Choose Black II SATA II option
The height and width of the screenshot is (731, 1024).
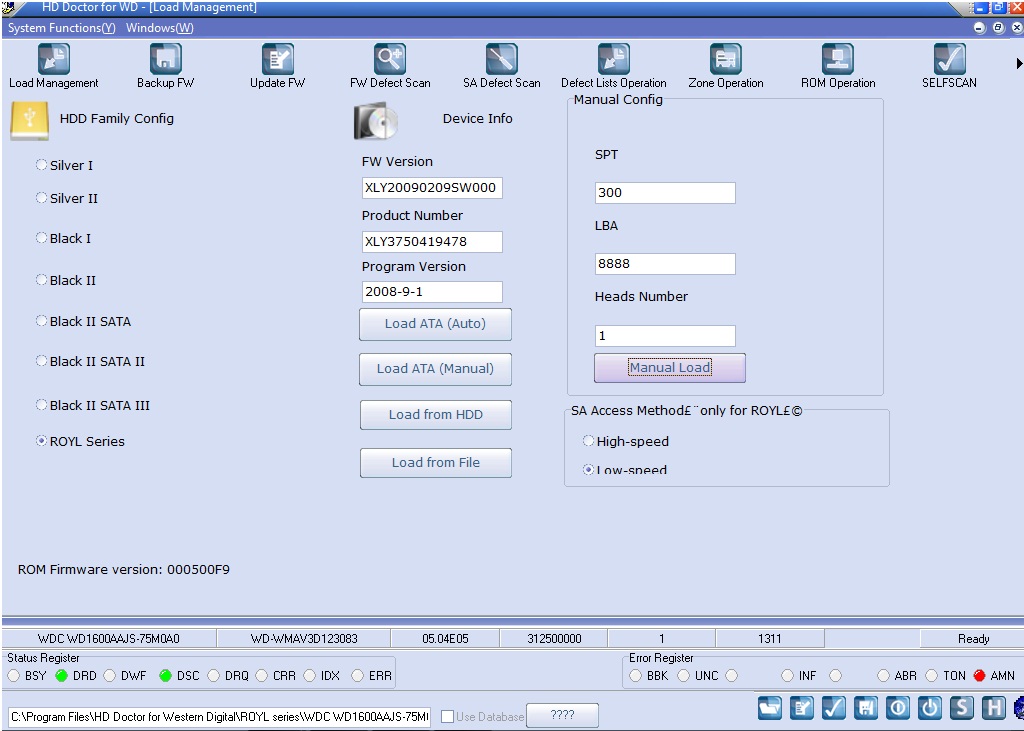(x=42, y=361)
